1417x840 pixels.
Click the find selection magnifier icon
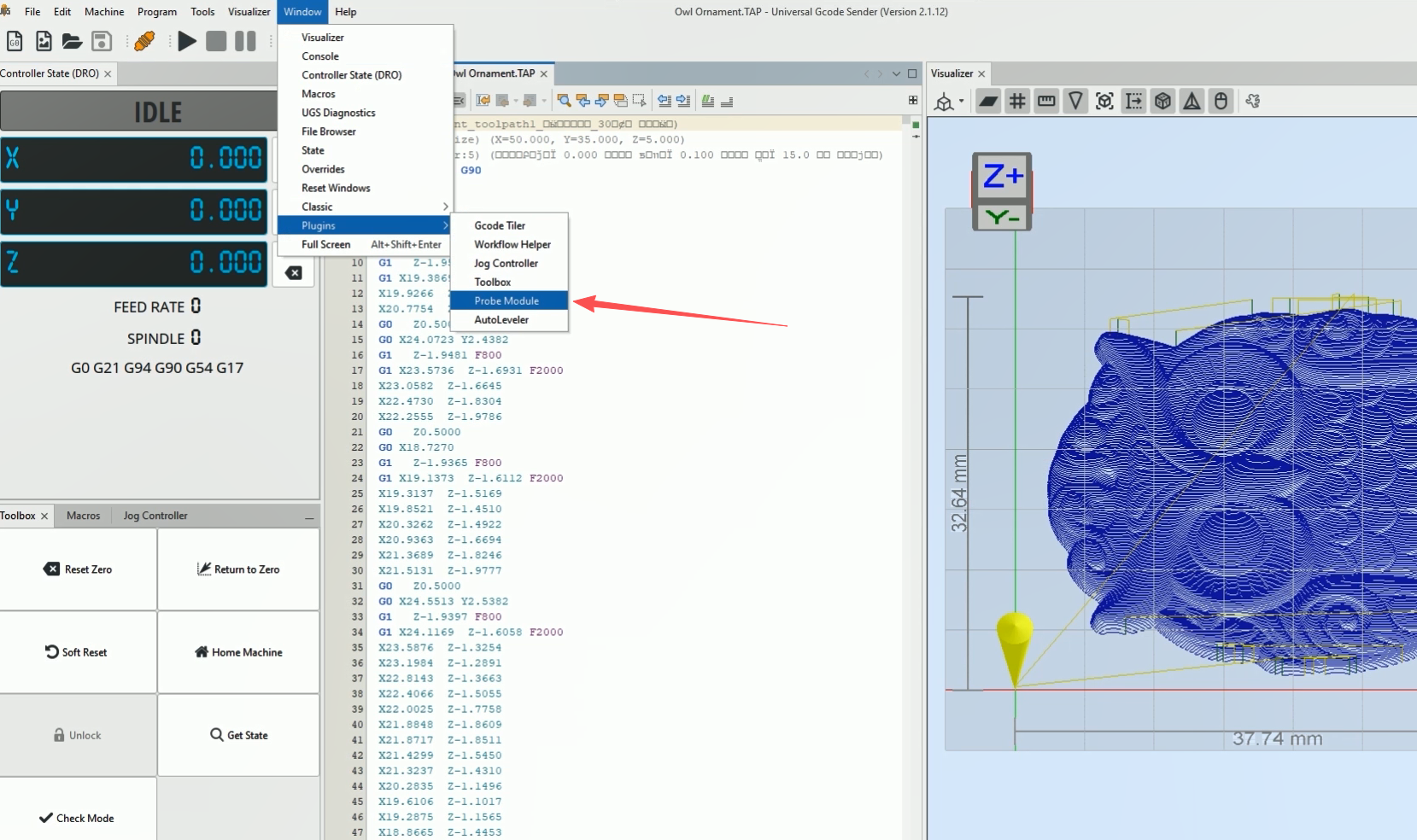[x=564, y=101]
